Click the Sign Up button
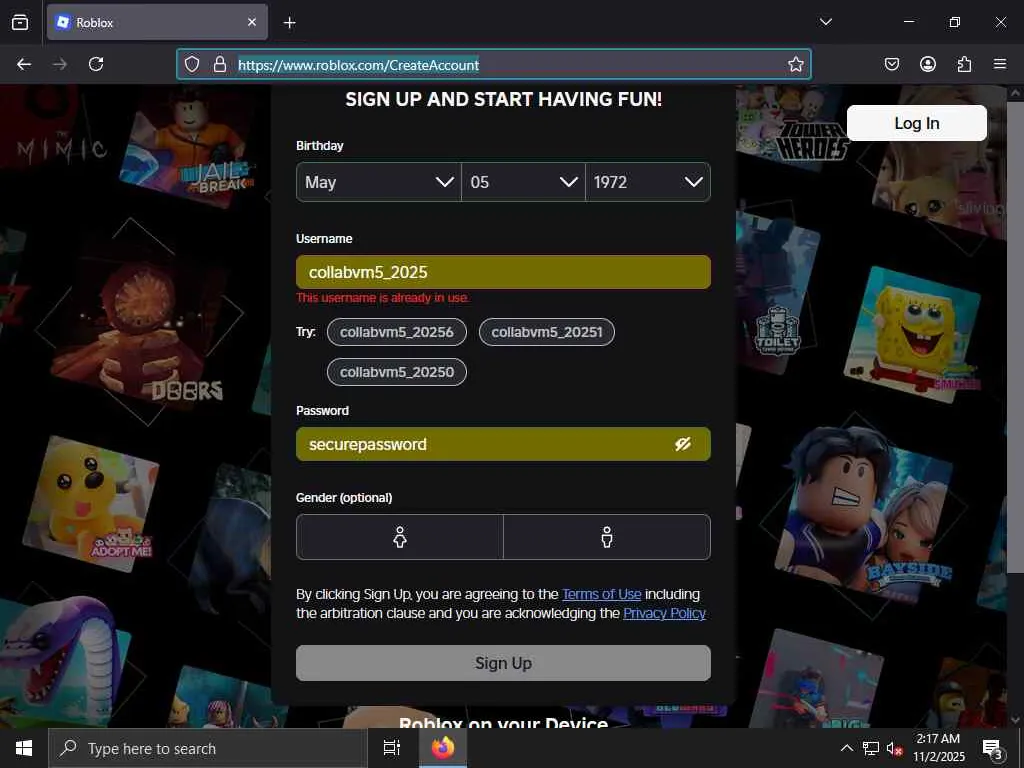Viewport: 1024px width, 768px height. tap(503, 663)
